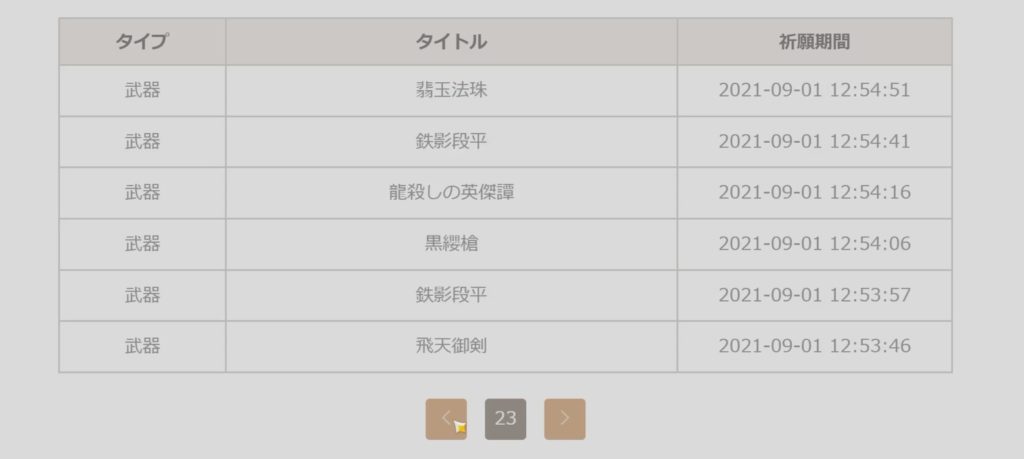Click the タイプ column header

142,42
